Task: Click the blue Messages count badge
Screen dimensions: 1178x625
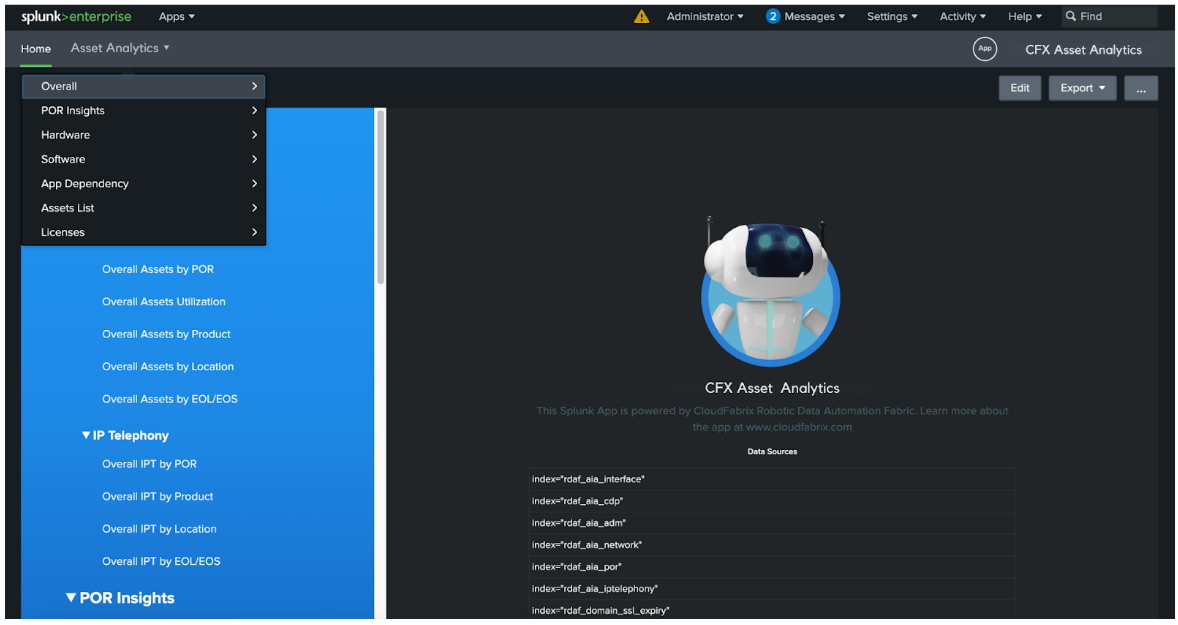Action: 773,17
